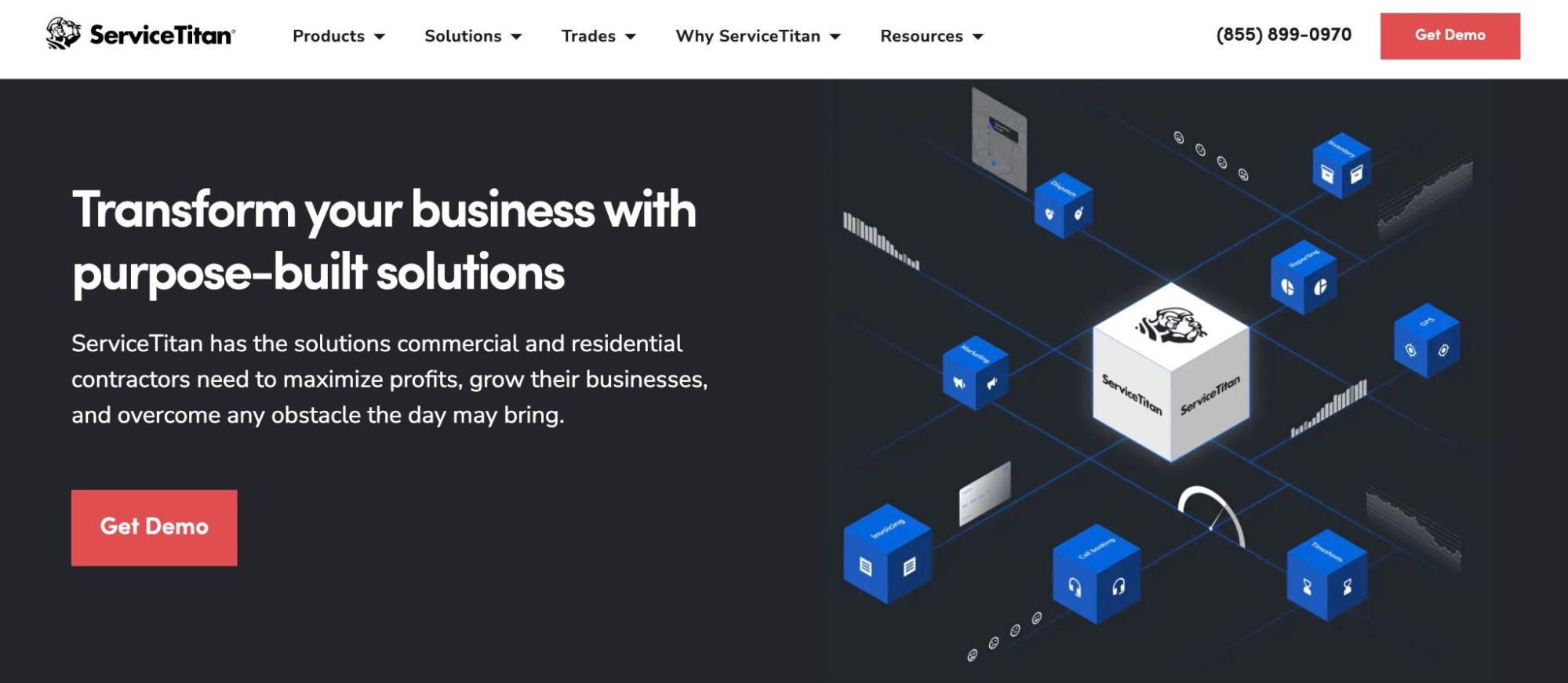This screenshot has width=1568, height=683.
Task: Open the Products dropdown menu
Action: (x=339, y=36)
